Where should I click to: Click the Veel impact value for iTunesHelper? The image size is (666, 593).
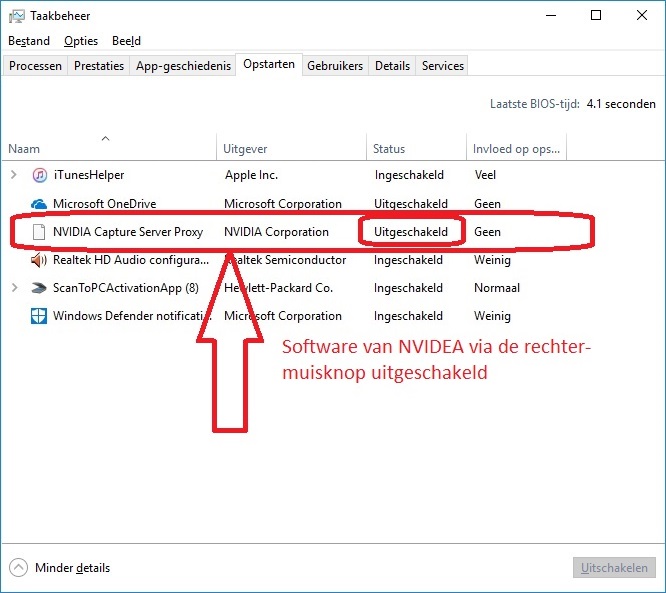click(485, 175)
